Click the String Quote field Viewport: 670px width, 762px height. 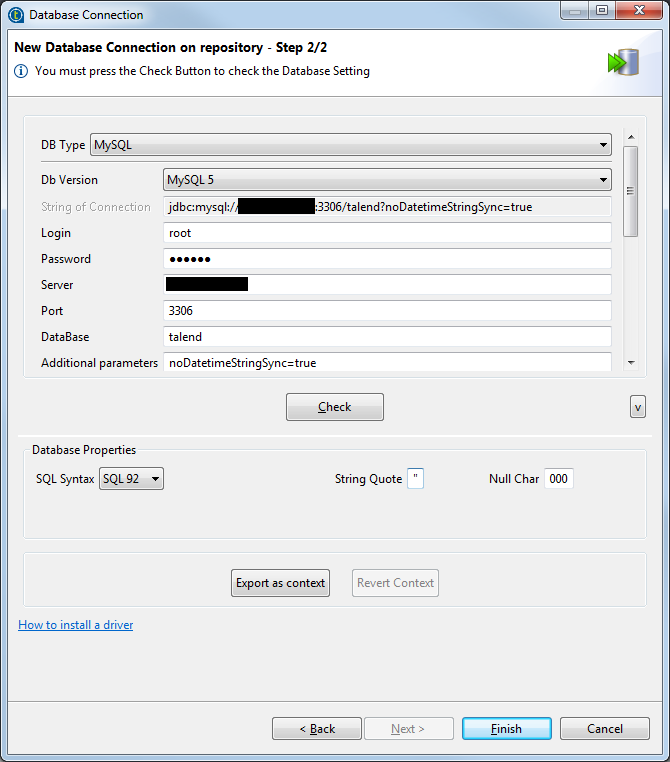tap(415, 479)
